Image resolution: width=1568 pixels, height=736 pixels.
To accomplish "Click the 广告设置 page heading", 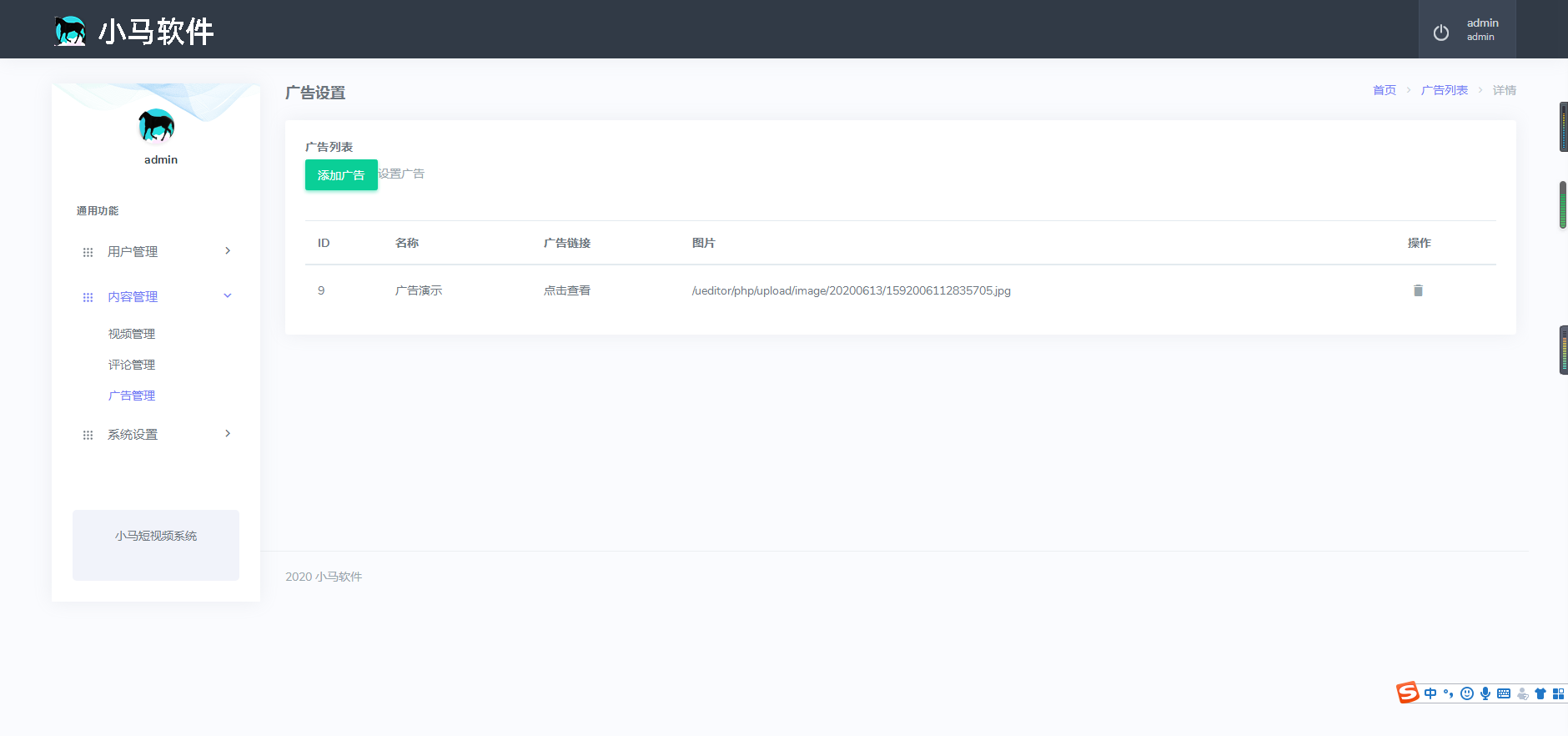I will (315, 93).
